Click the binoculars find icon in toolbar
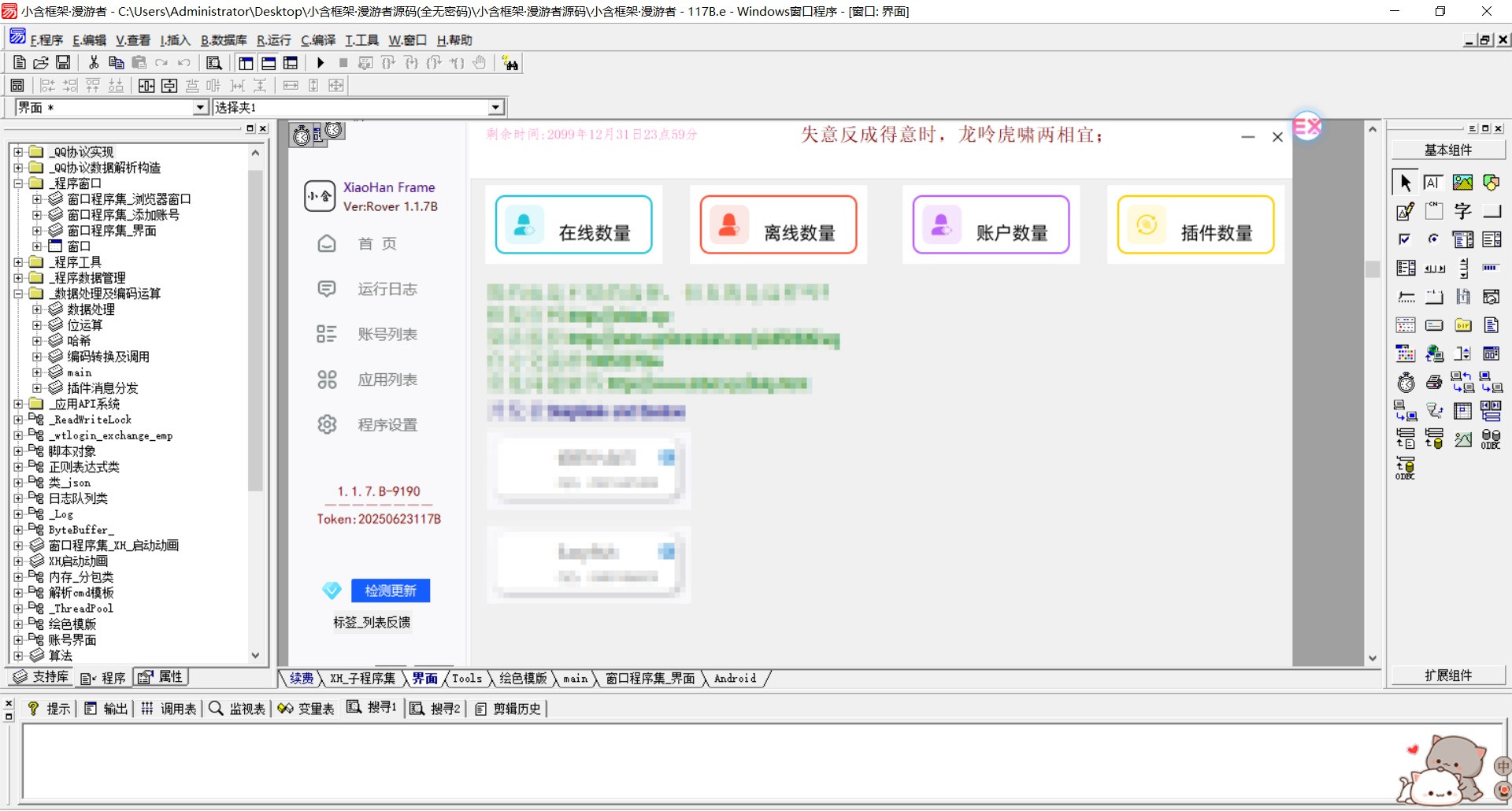The image size is (1512, 811). click(510, 64)
